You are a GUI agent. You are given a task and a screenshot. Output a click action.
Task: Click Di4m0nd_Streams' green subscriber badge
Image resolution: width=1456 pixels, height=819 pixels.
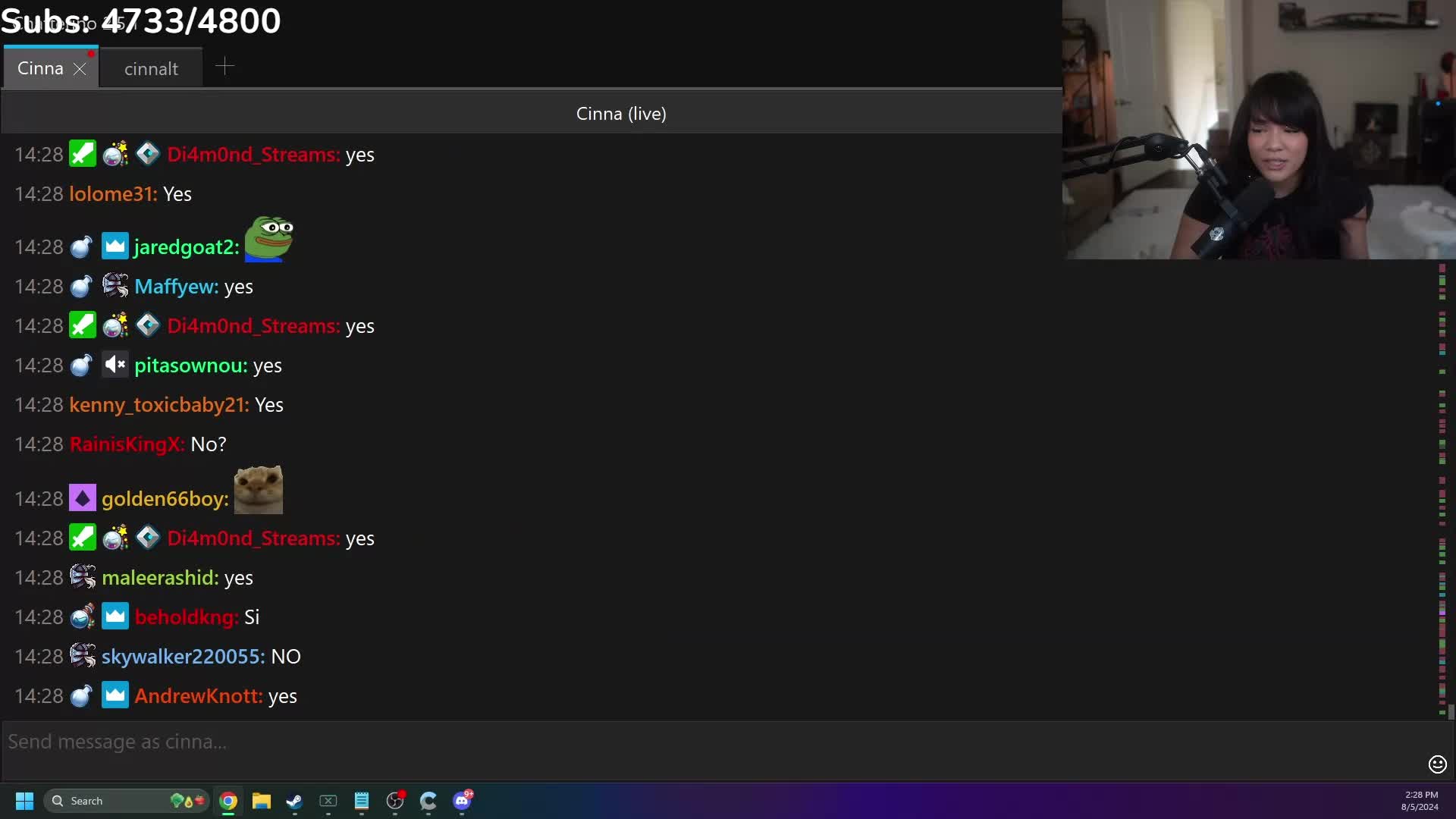[83, 153]
